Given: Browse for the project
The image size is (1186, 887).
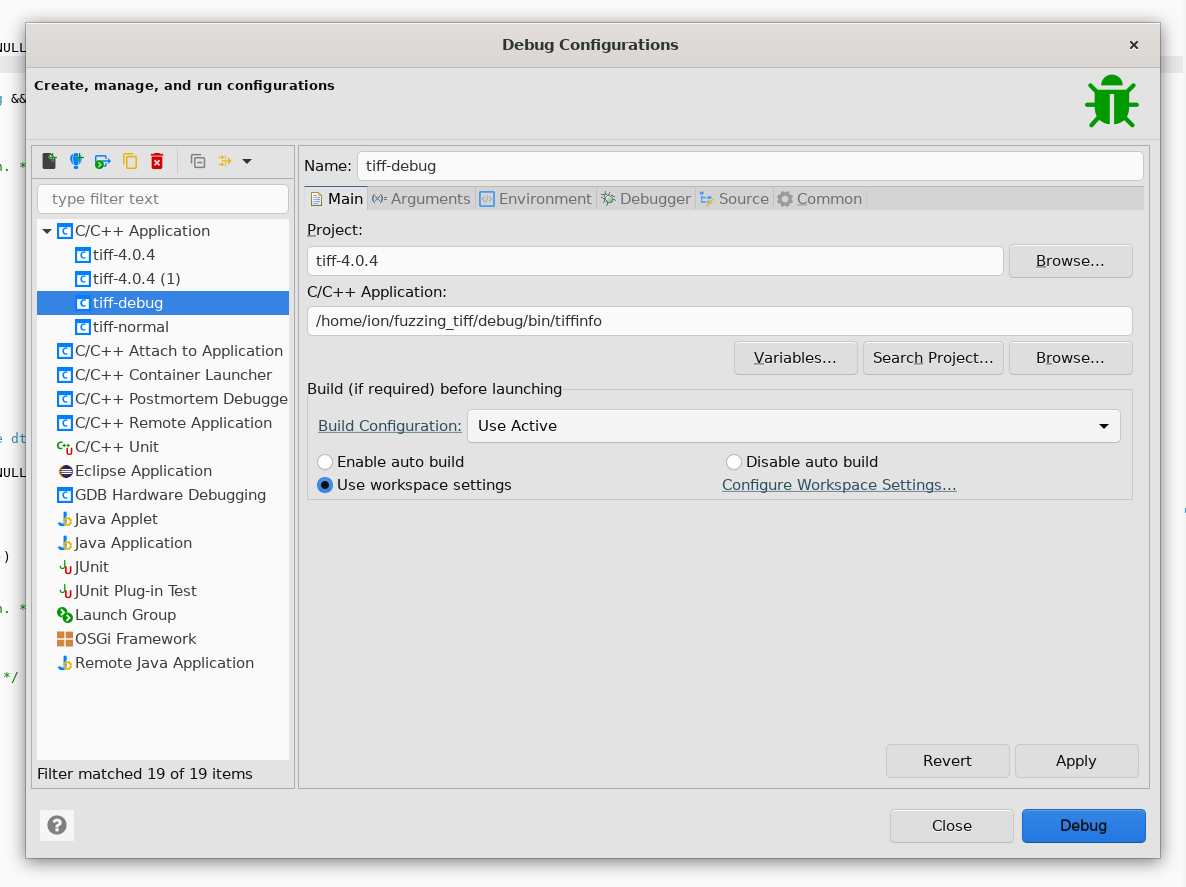Looking at the screenshot, I should tap(1070, 261).
